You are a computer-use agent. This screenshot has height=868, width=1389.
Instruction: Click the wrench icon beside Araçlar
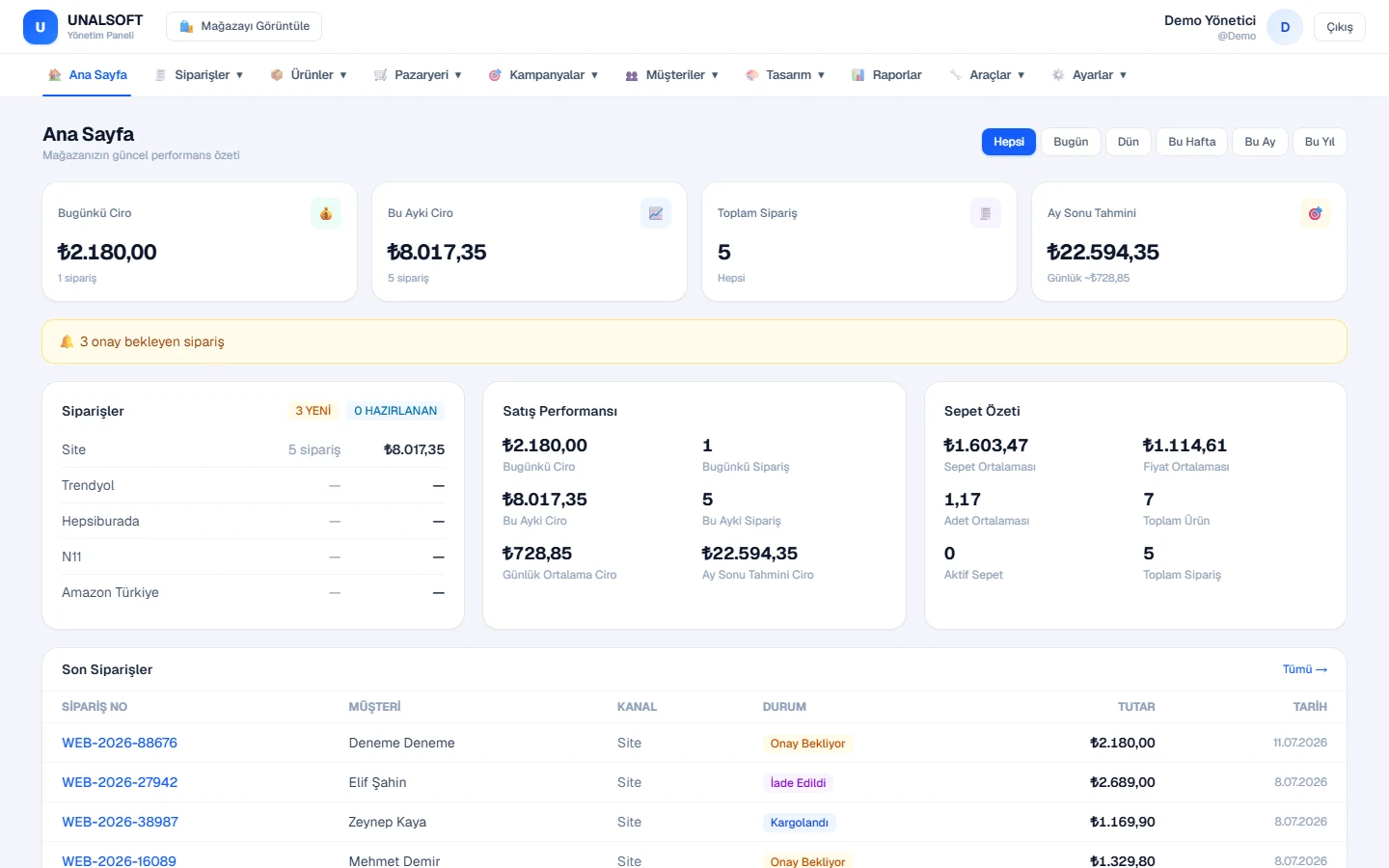pos(956,75)
